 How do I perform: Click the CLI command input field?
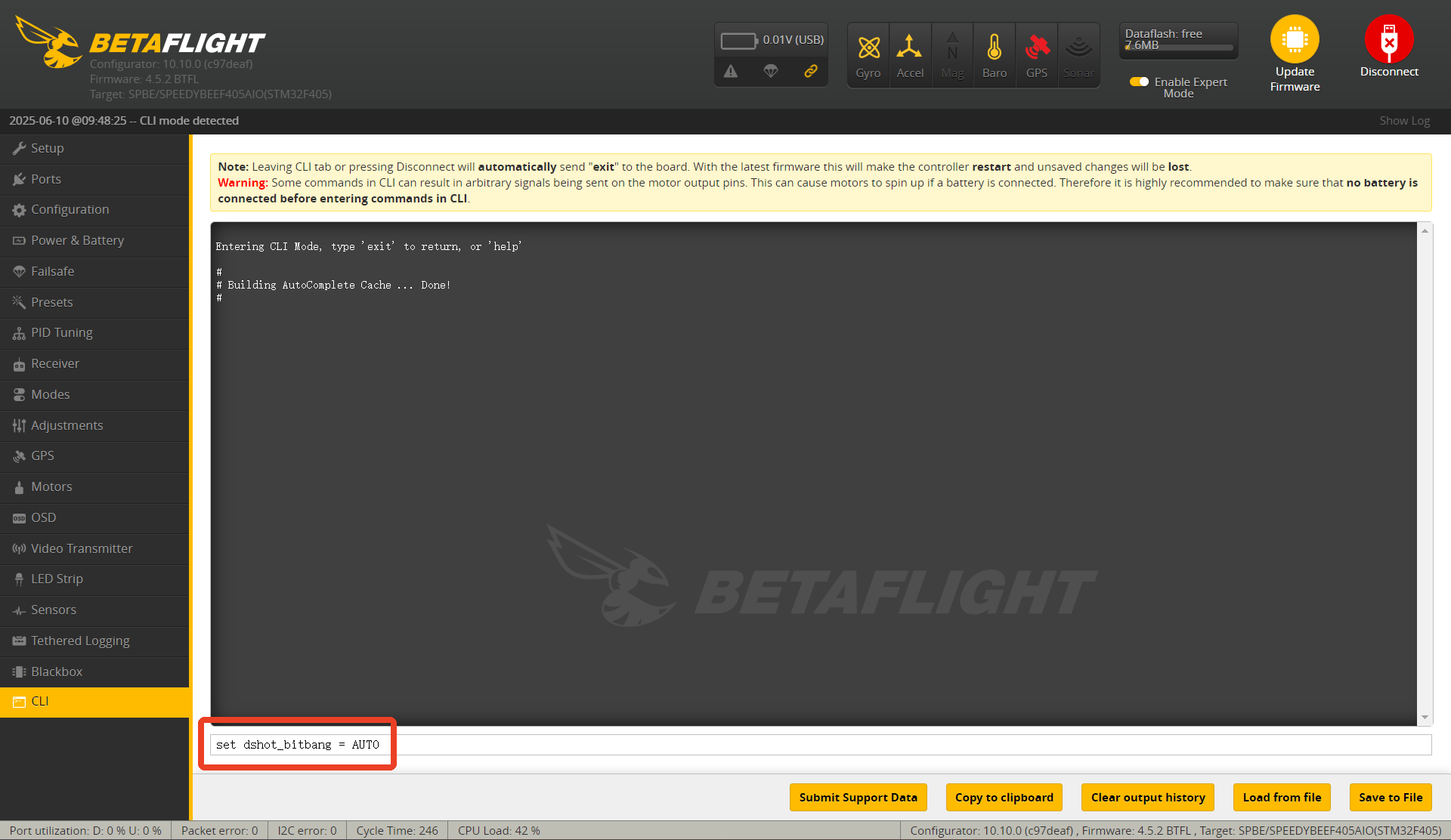(x=821, y=745)
